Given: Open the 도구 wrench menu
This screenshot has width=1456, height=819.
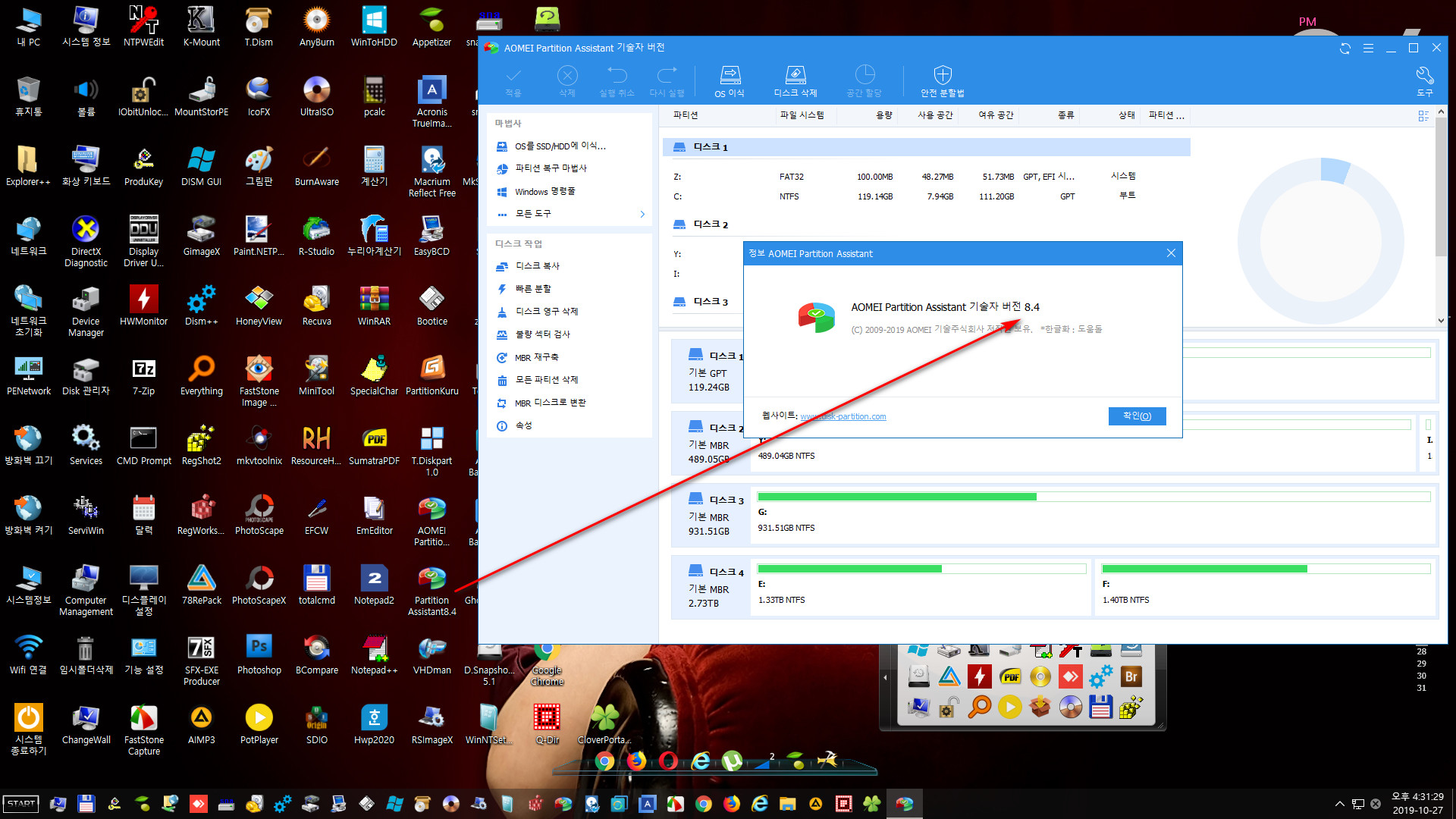Looking at the screenshot, I should [1425, 81].
